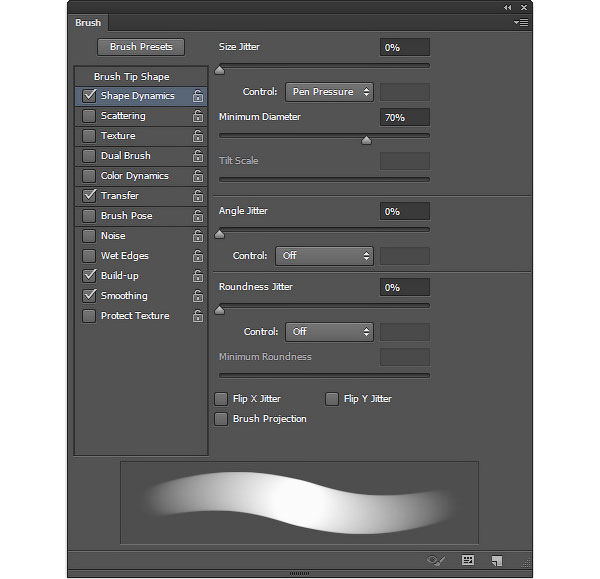Uncheck the Build-up checkbox
The image size is (600, 579).
[x=89, y=276]
